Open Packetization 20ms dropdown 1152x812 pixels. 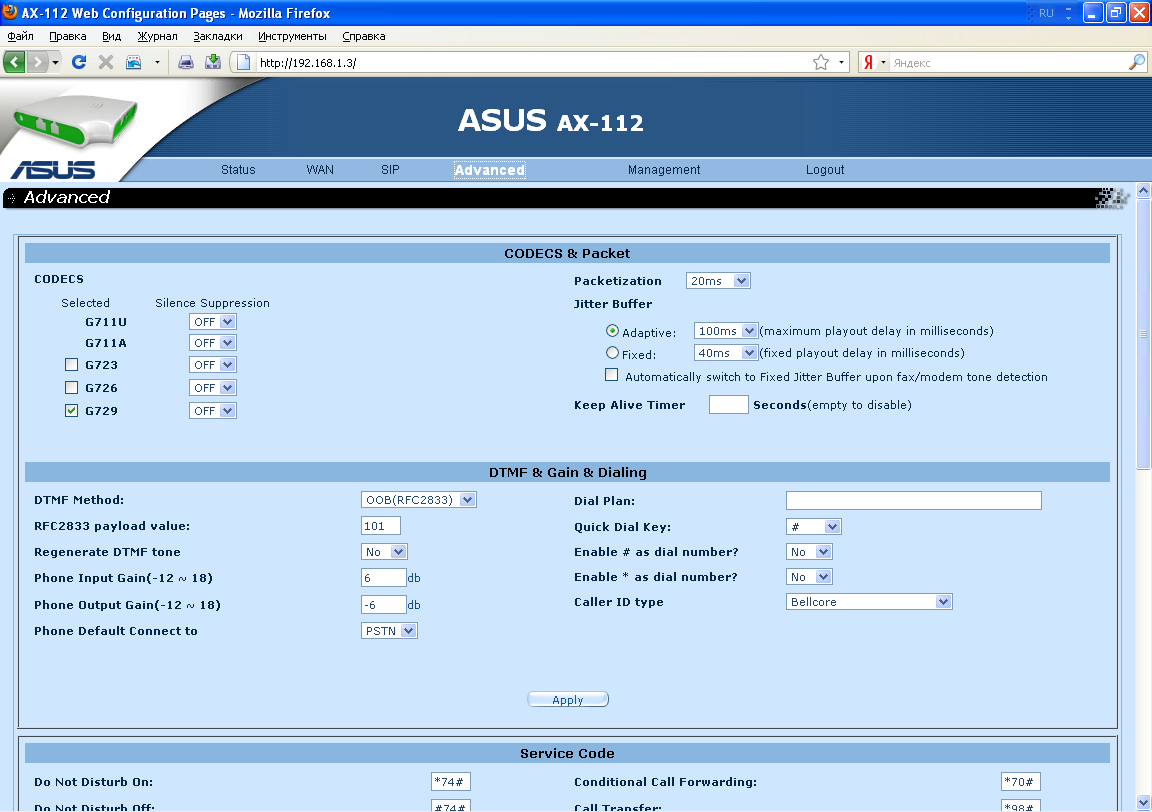click(x=718, y=281)
